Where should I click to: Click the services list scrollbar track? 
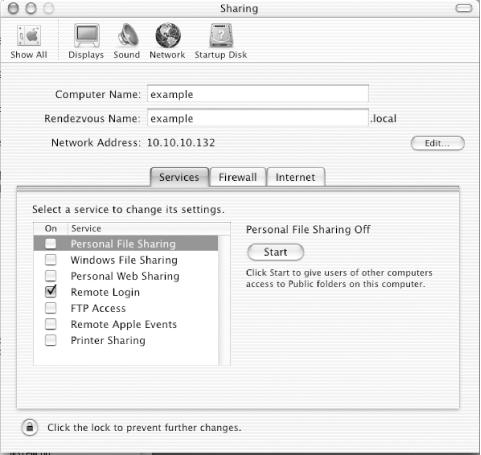click(x=224, y=300)
